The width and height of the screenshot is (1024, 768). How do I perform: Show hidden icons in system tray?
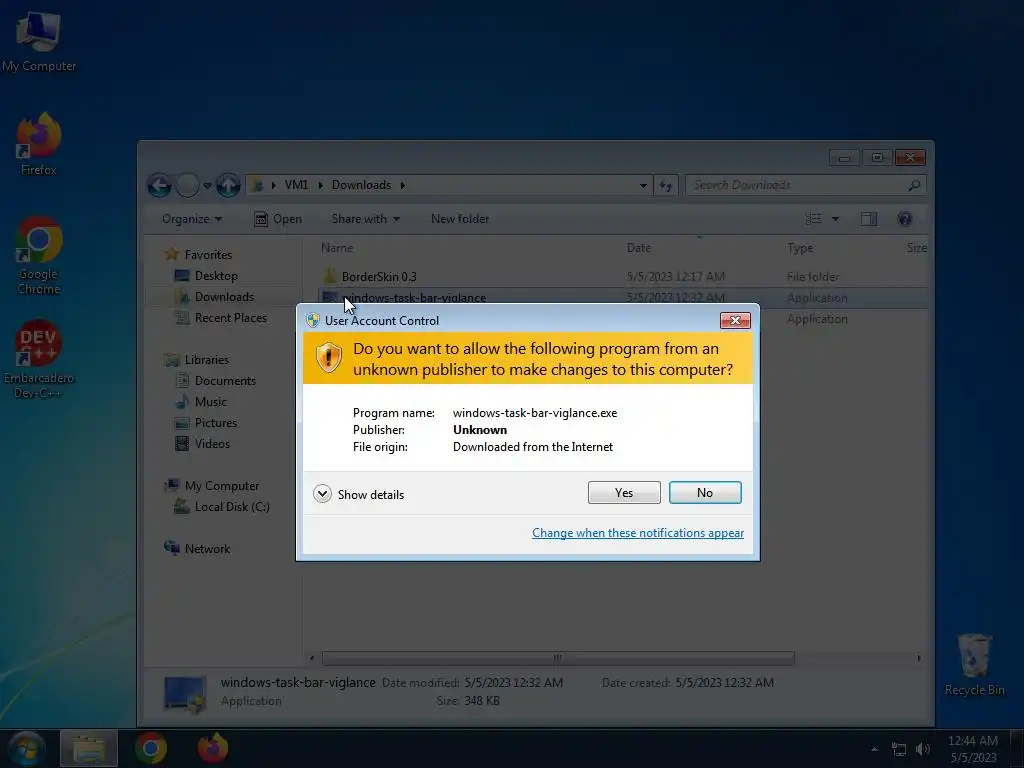pos(874,750)
